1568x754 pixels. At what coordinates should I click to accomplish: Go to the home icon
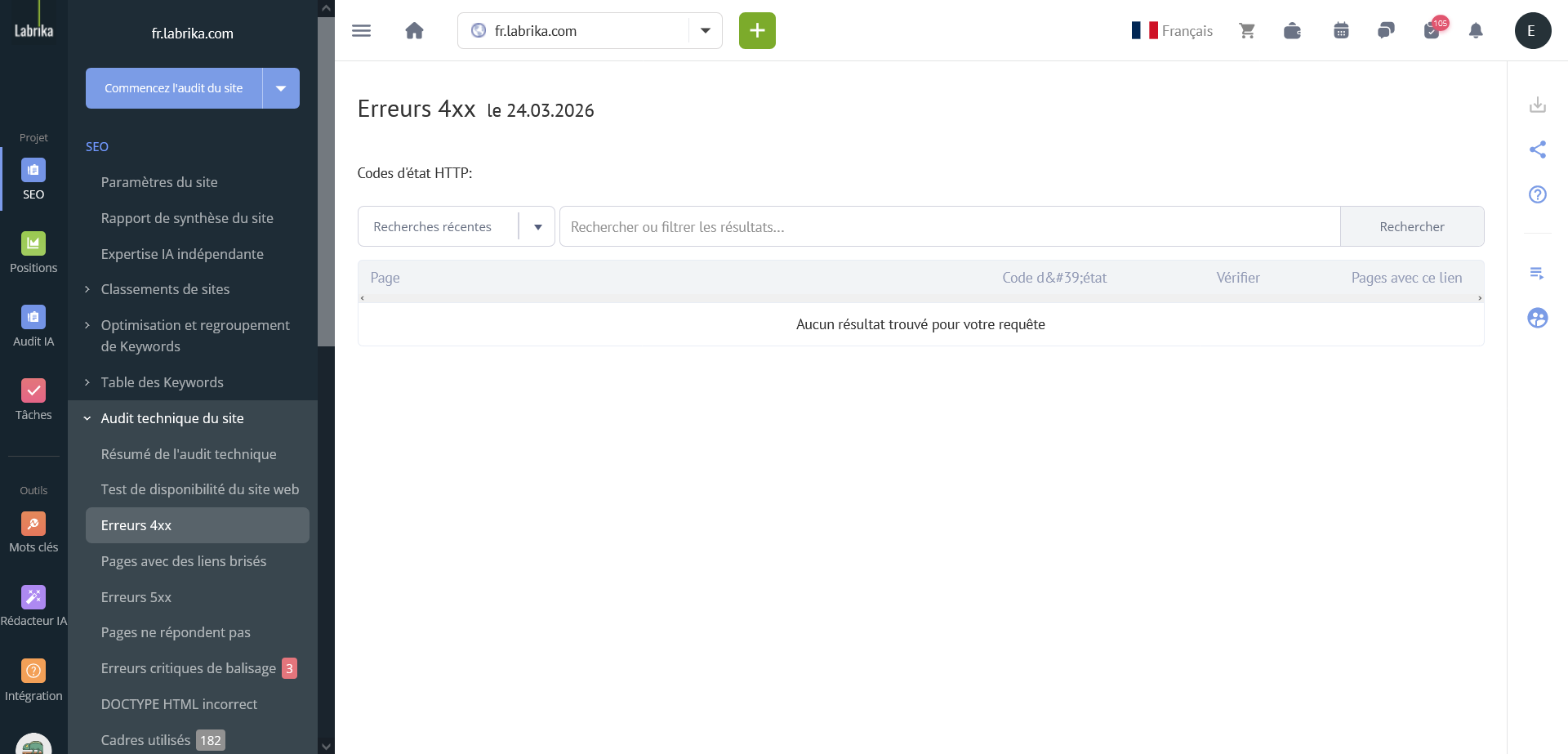(415, 31)
